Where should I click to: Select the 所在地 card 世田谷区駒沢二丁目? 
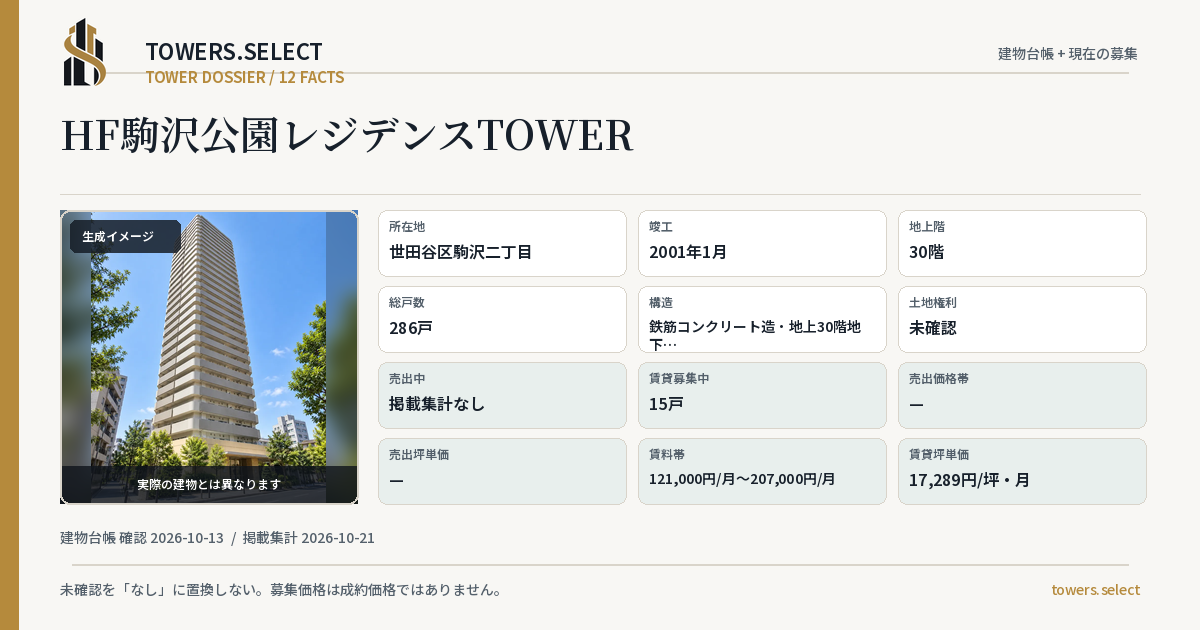click(x=502, y=243)
